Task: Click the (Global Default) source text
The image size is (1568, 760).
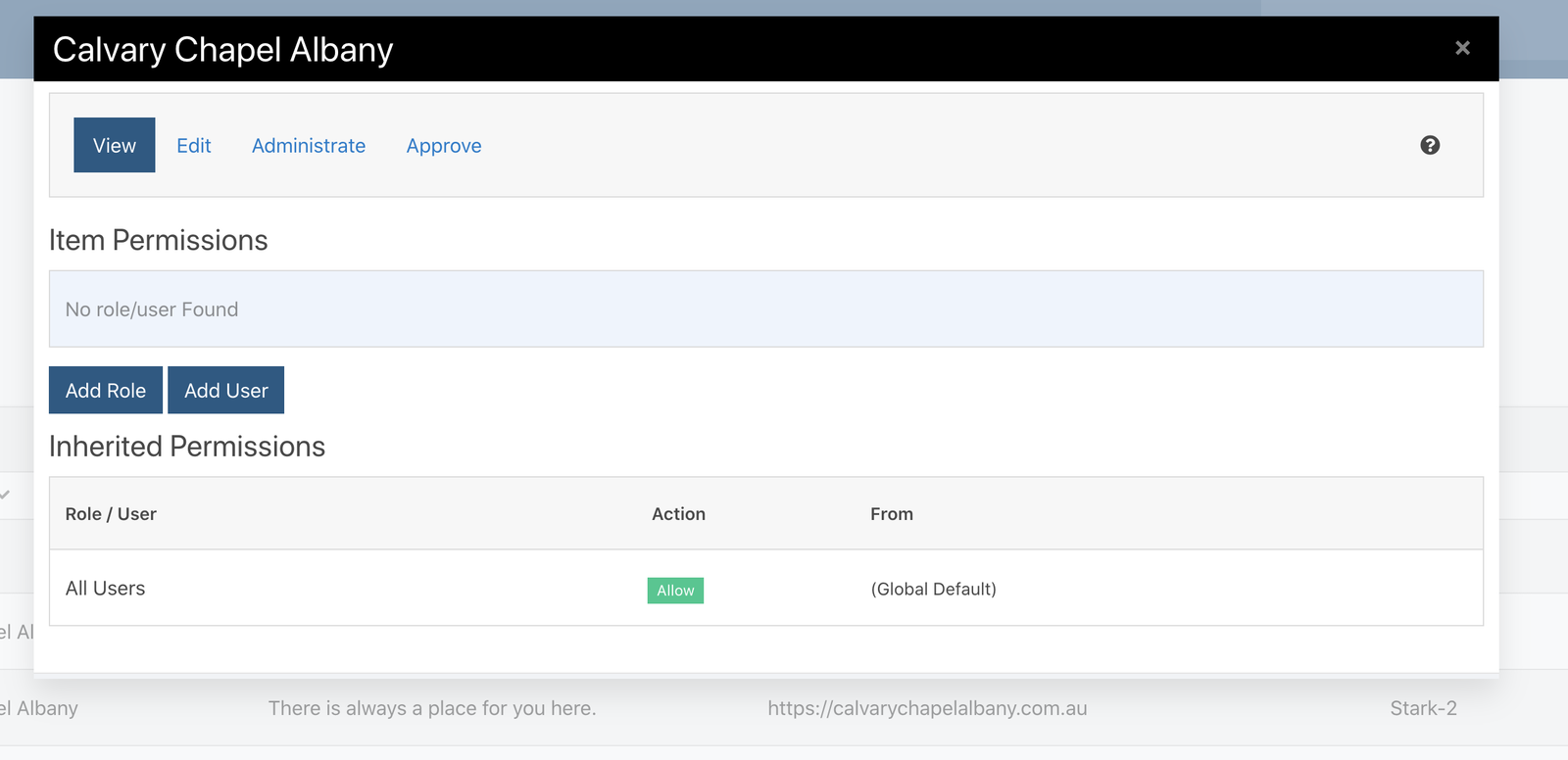Action: tap(933, 589)
